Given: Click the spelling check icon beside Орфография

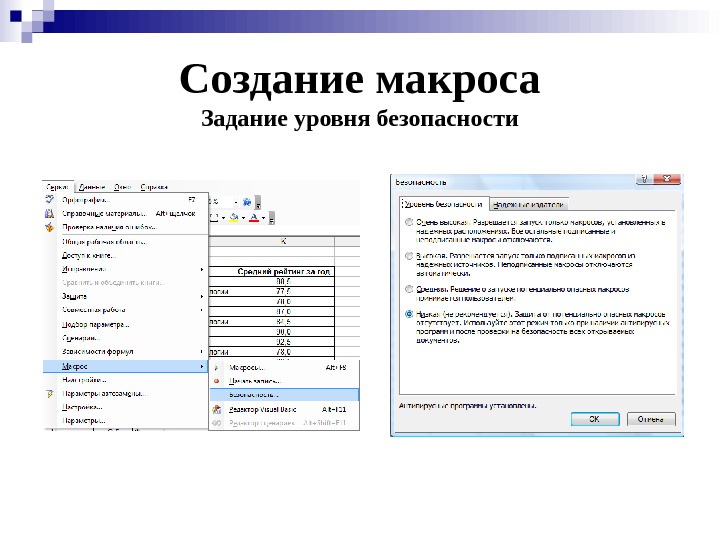Looking at the screenshot, I should [x=50, y=200].
